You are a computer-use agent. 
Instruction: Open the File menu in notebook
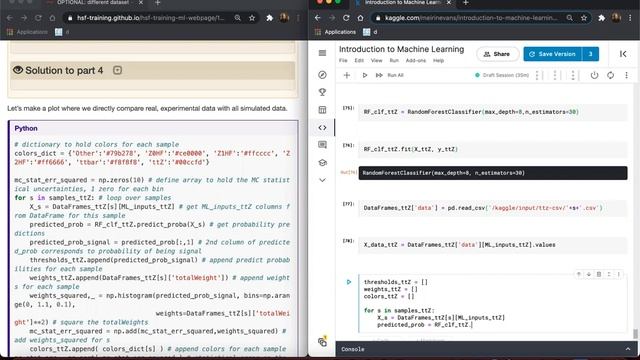(x=343, y=60)
